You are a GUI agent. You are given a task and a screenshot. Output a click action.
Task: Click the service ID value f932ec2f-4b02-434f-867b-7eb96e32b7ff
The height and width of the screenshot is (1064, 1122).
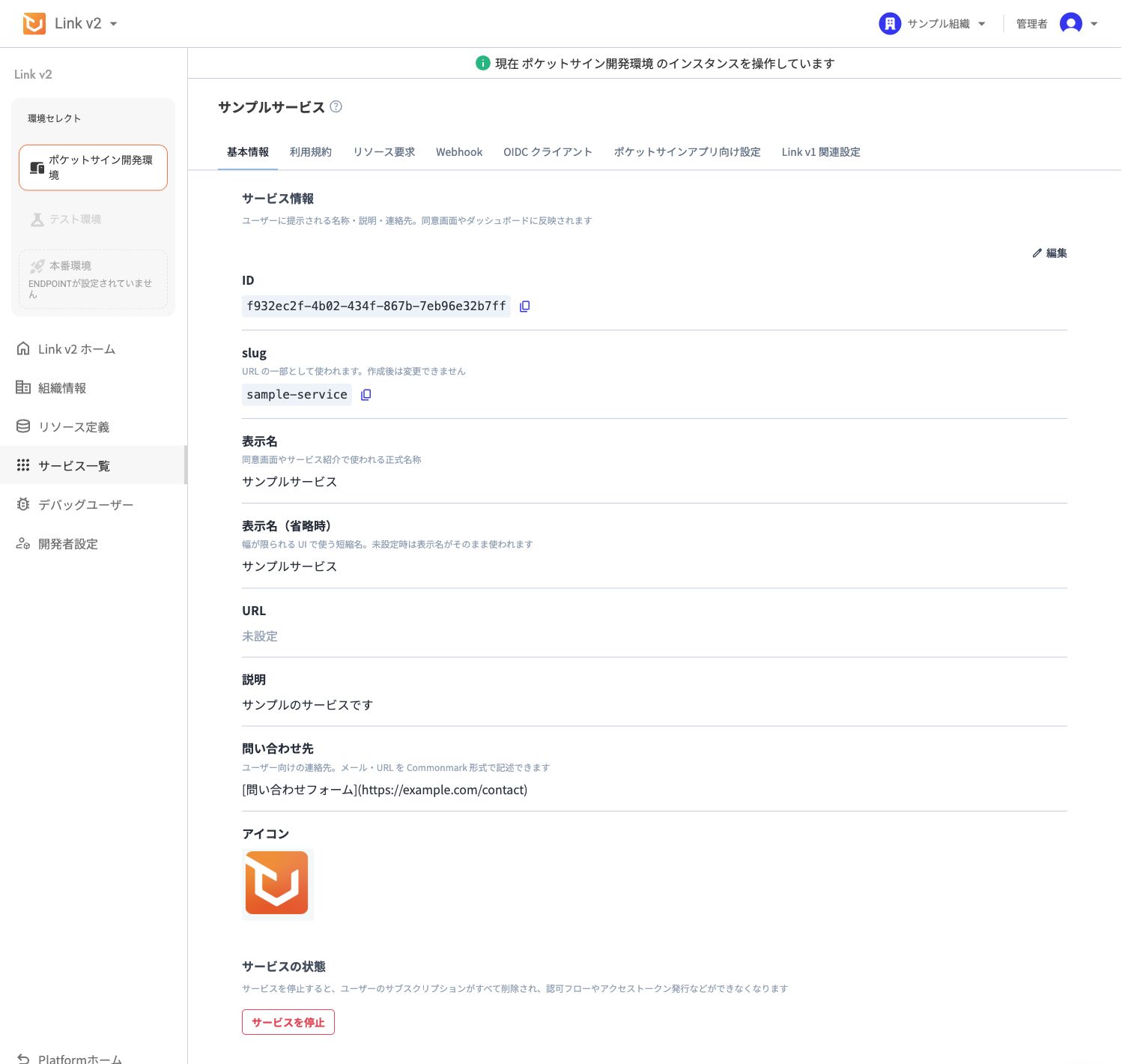click(376, 306)
